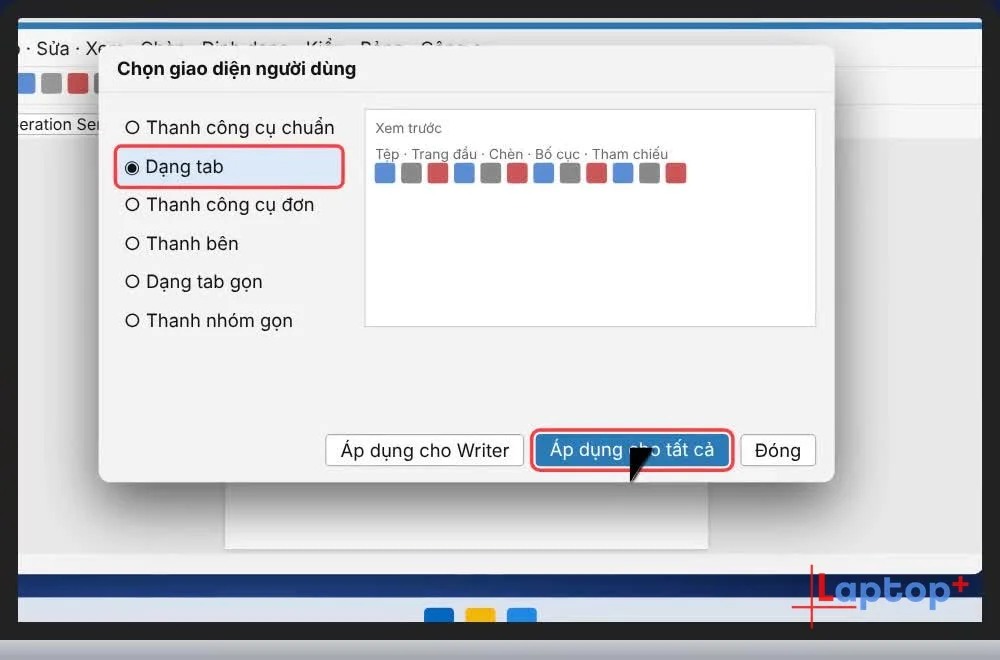Click the "Chọn giao diện người dùng" dialog title
The height and width of the screenshot is (660, 1000).
[x=237, y=69]
